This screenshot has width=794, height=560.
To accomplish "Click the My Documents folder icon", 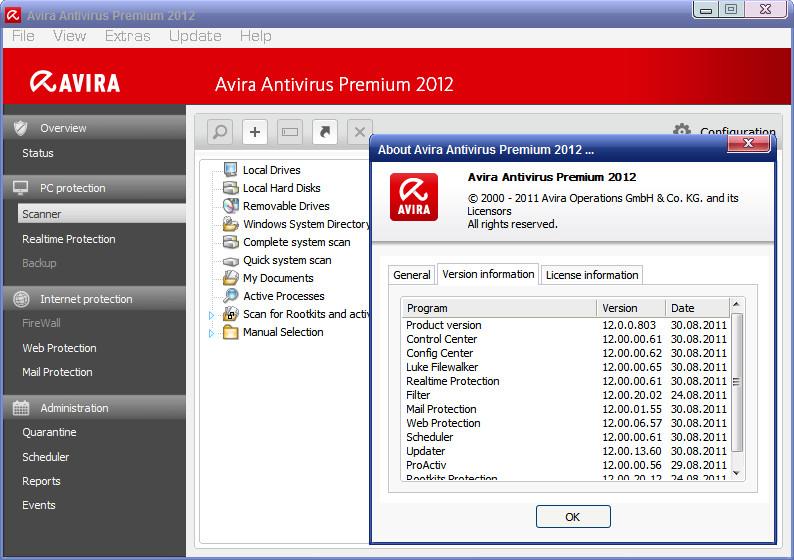I will pos(230,278).
